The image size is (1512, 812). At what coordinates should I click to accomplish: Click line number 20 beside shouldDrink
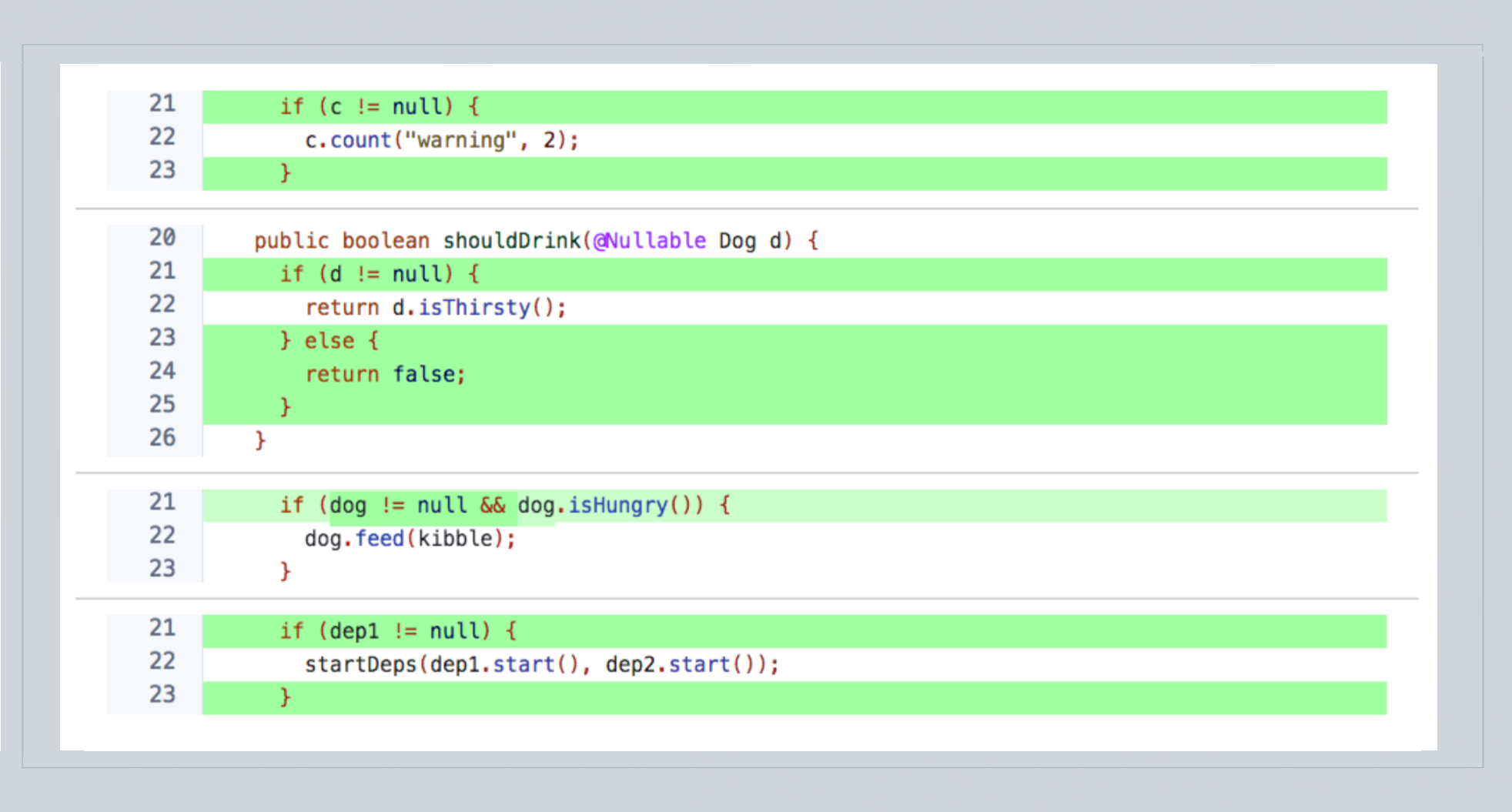(162, 239)
